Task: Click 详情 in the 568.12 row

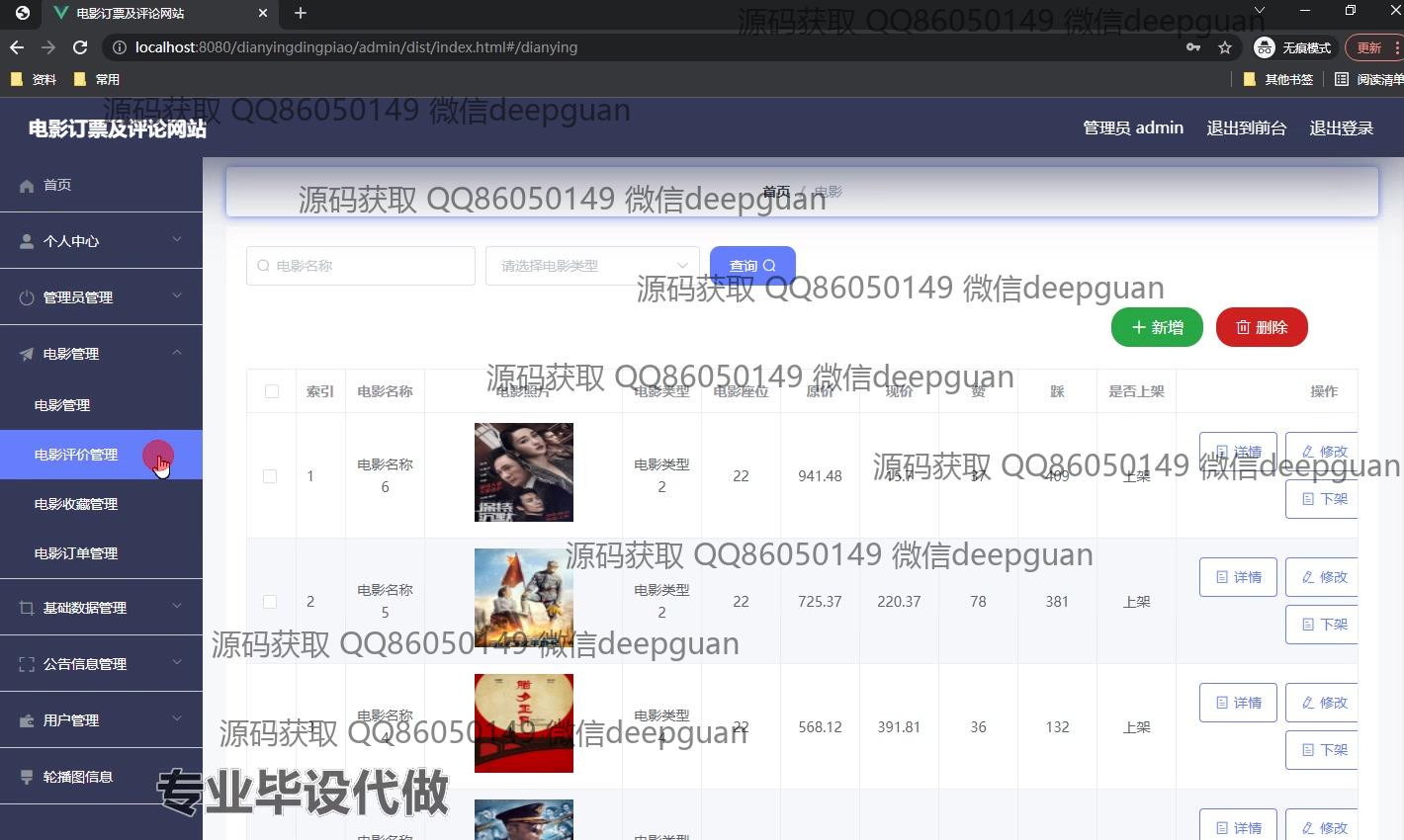Action: click(1238, 703)
